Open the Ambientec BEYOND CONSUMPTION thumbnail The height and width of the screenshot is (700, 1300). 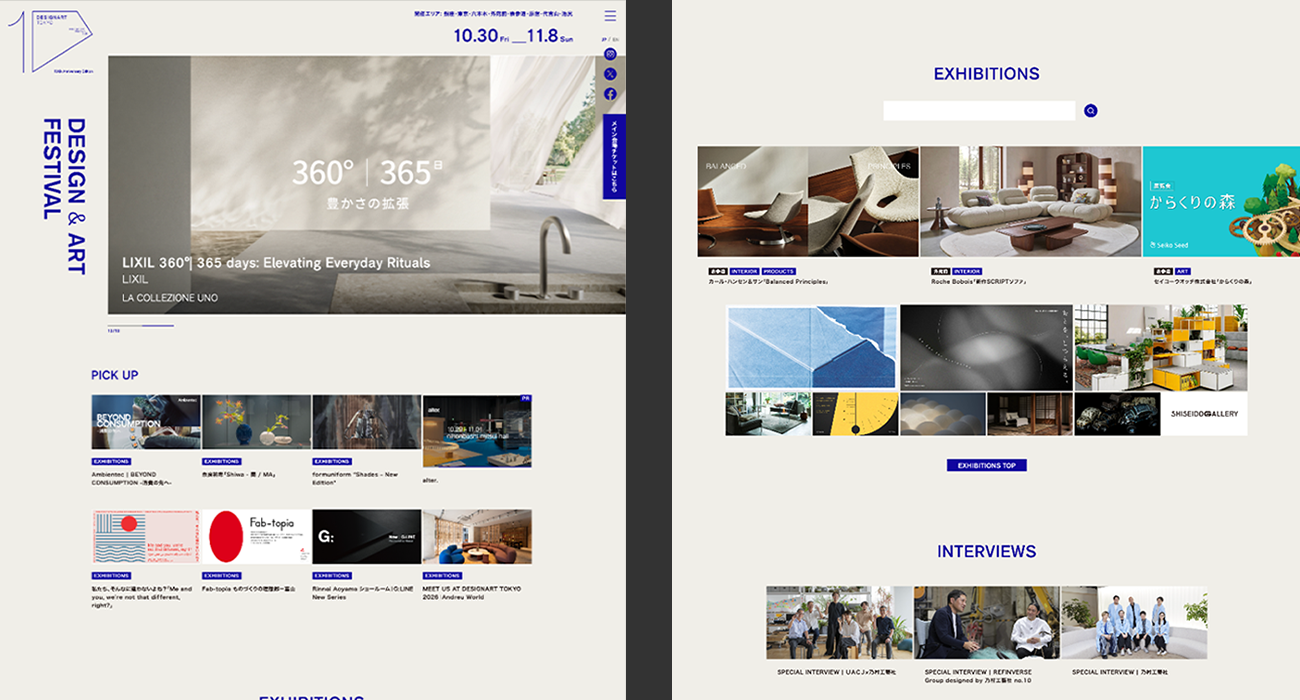coord(146,422)
